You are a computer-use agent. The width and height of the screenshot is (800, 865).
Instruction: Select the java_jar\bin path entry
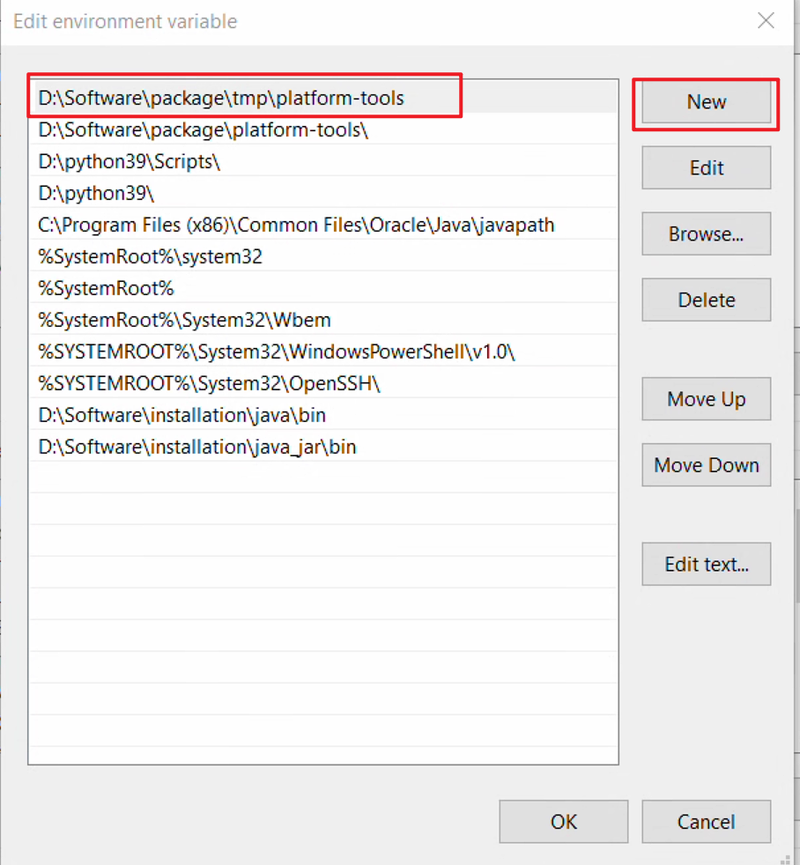[x=323, y=447]
